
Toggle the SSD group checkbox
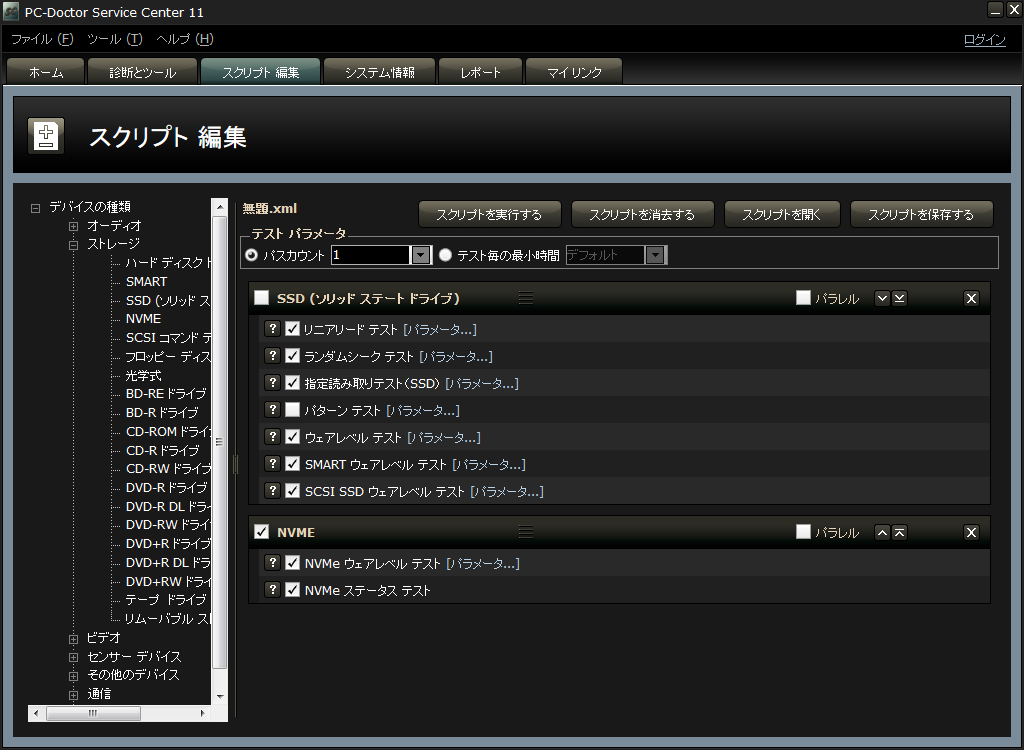point(261,298)
